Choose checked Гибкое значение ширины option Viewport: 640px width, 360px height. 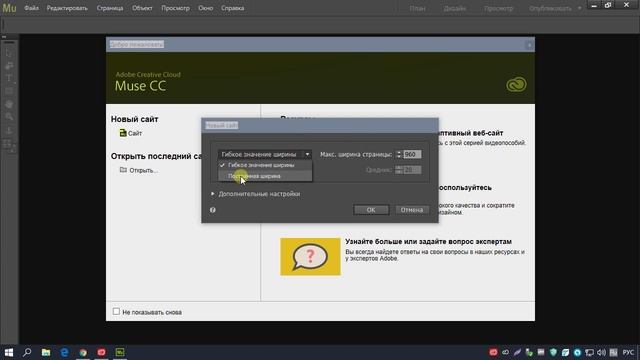265,165
